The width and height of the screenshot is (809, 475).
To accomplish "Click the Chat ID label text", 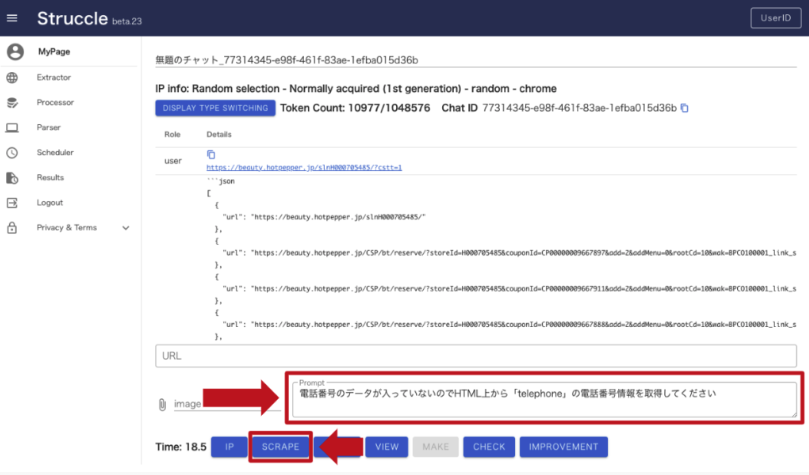I will click(x=459, y=108).
